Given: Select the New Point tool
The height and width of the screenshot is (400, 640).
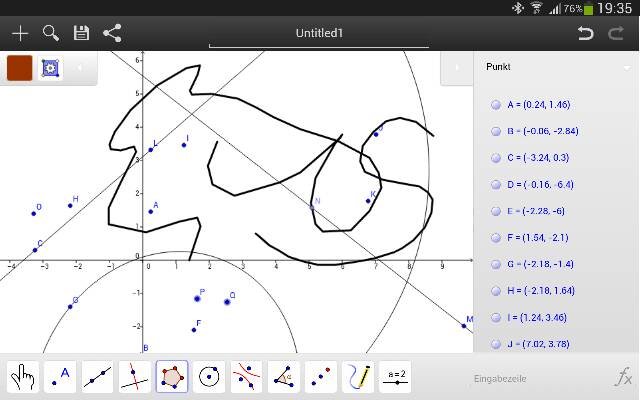Looking at the screenshot, I should pos(60,377).
